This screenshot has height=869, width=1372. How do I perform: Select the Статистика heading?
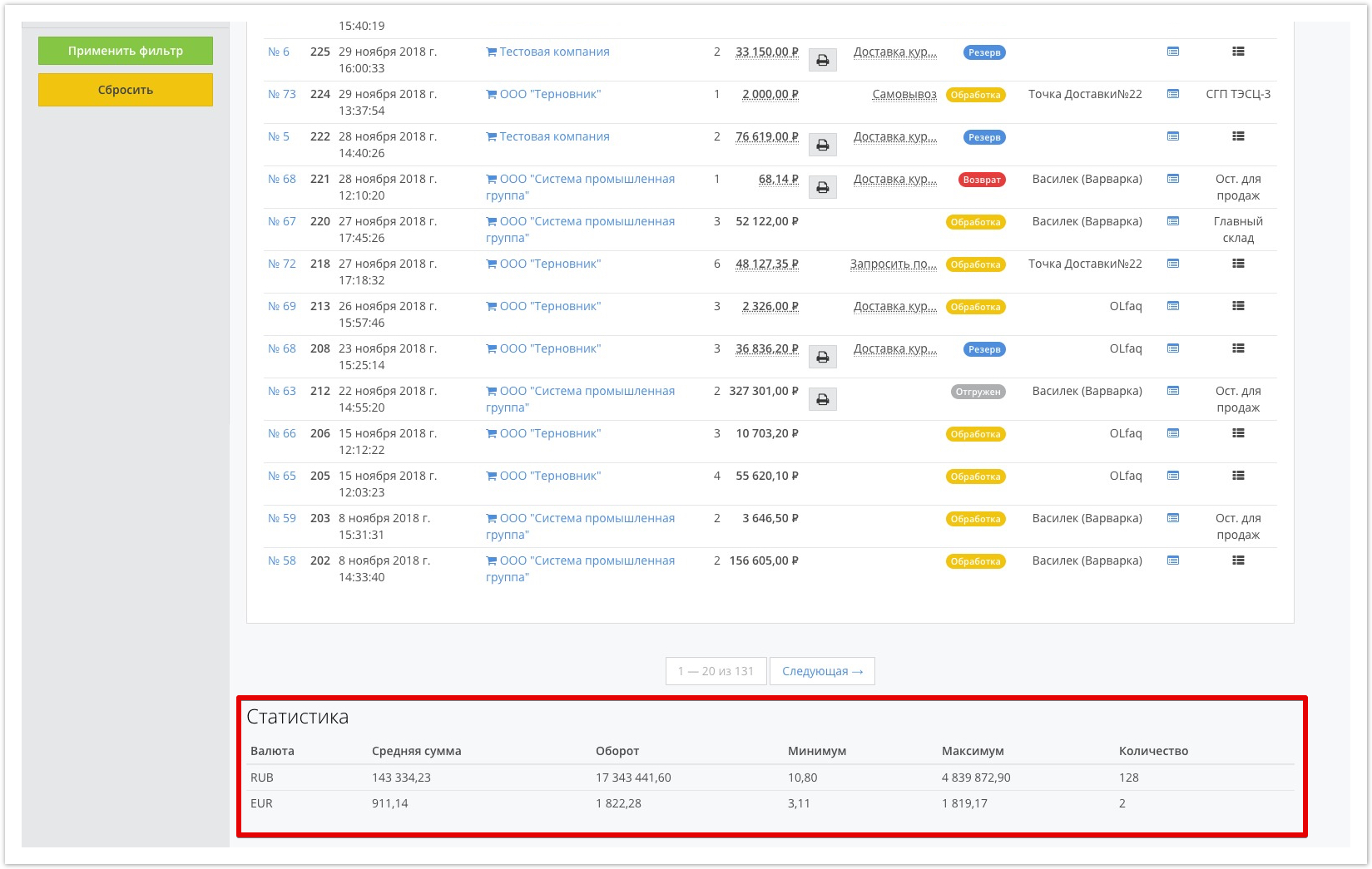(x=298, y=717)
